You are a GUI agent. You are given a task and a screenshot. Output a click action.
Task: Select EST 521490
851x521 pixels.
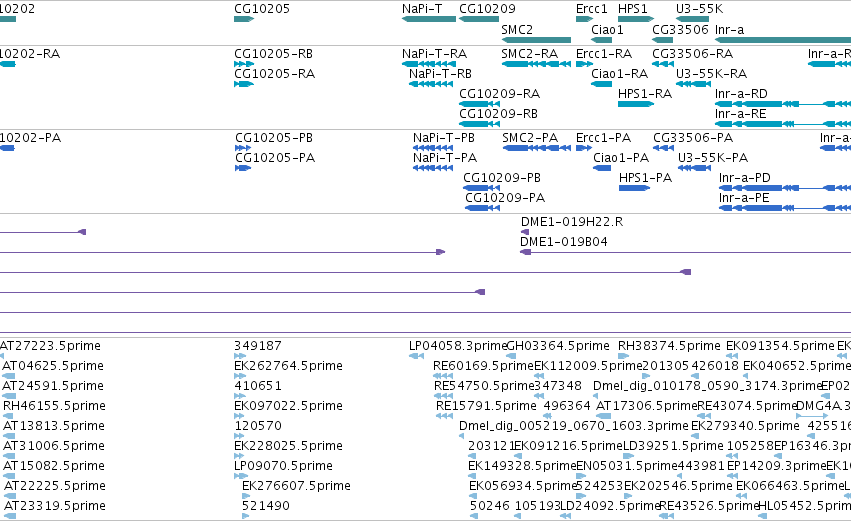(x=245, y=516)
